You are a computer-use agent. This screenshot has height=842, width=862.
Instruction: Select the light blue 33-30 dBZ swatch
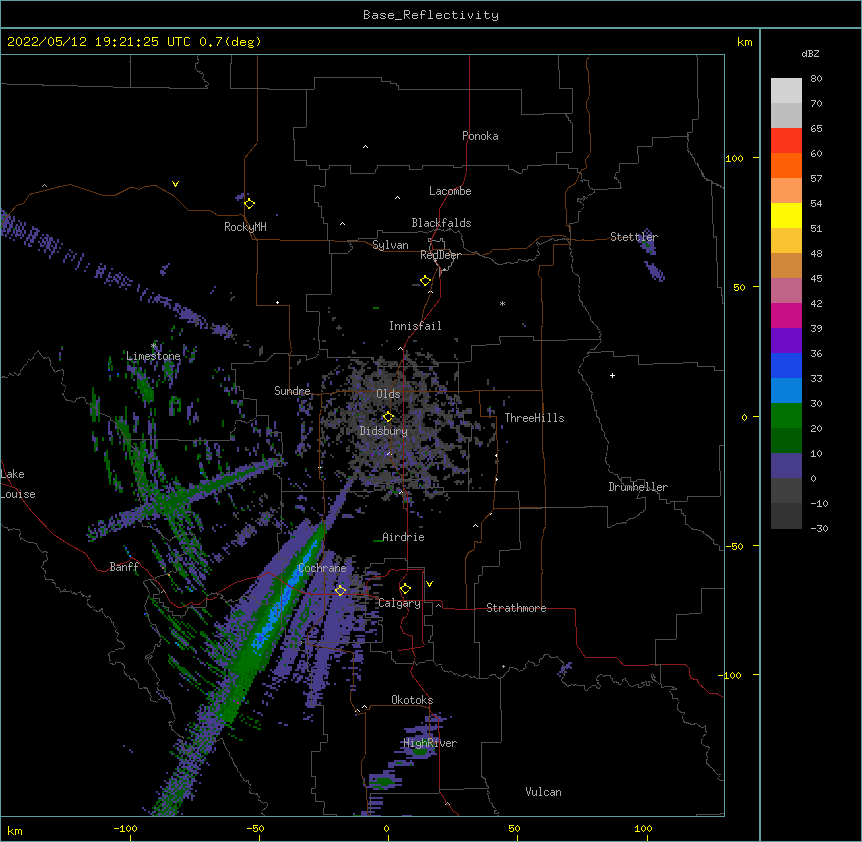pos(786,390)
